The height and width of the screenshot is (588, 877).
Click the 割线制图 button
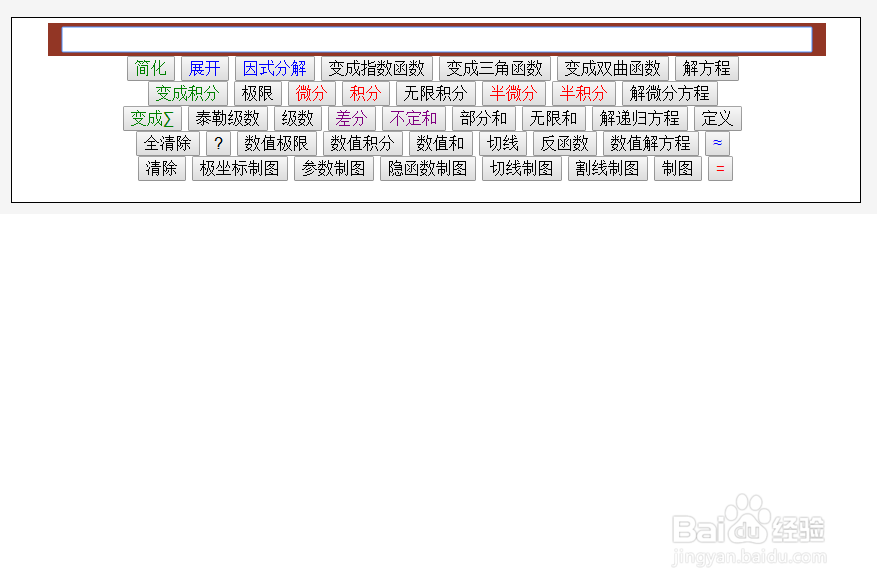pyautogui.click(x=608, y=168)
